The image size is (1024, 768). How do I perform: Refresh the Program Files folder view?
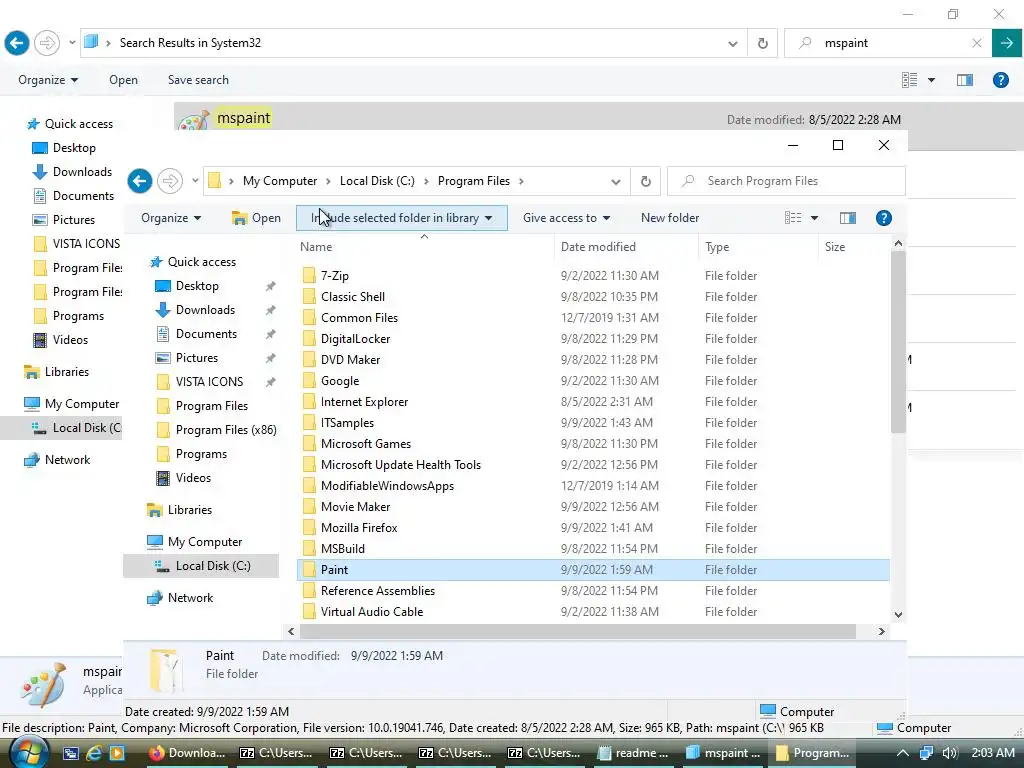(x=645, y=181)
